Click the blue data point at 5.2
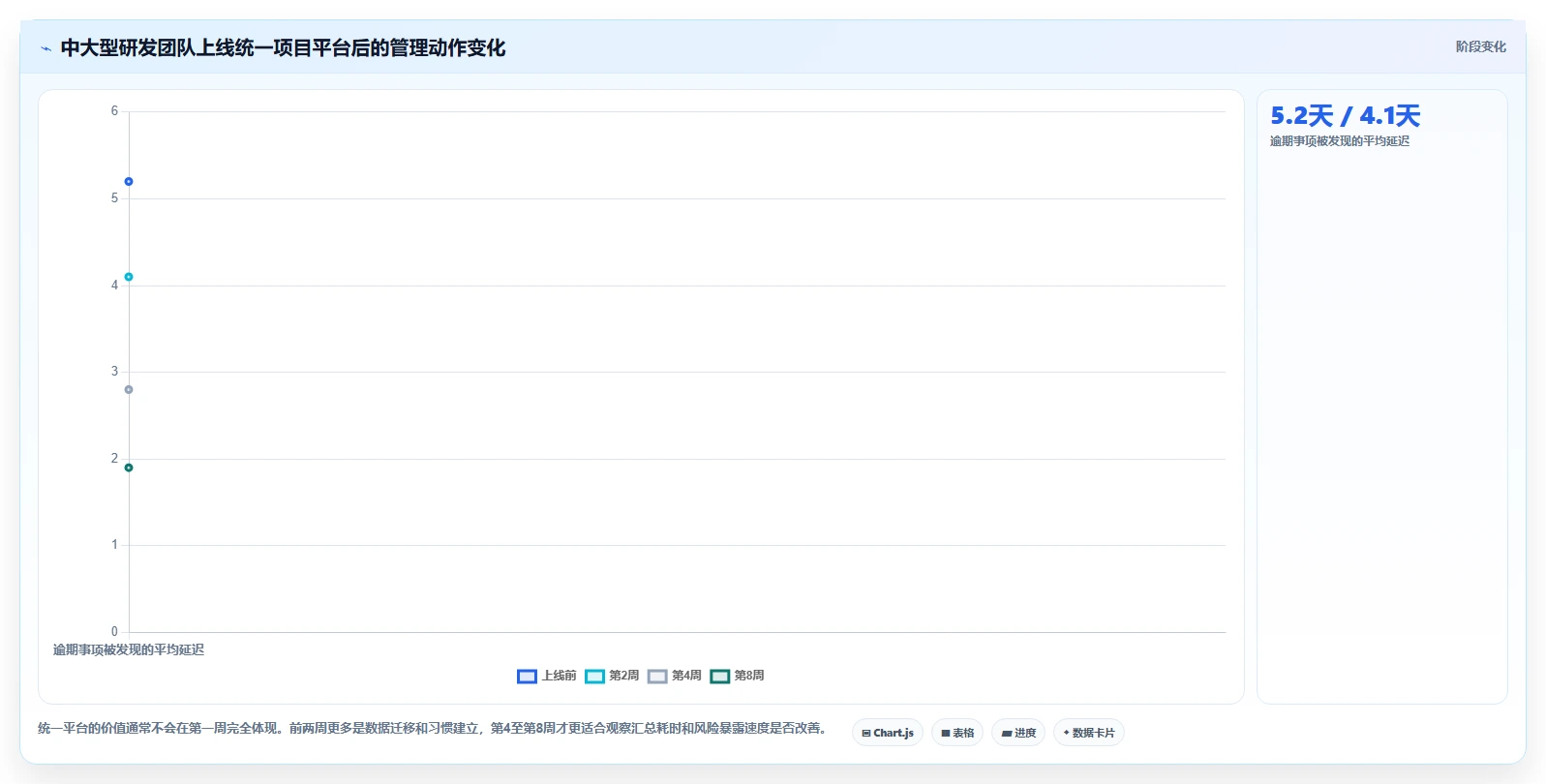This screenshot has height=784, width=1546. [129, 182]
